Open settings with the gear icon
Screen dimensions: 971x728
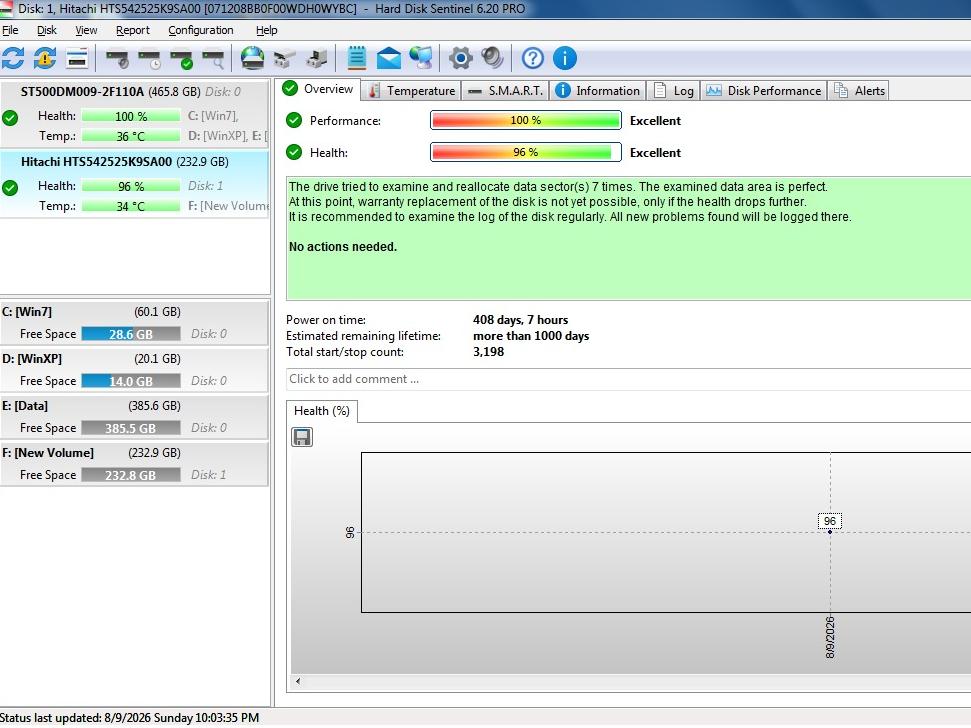[x=461, y=58]
